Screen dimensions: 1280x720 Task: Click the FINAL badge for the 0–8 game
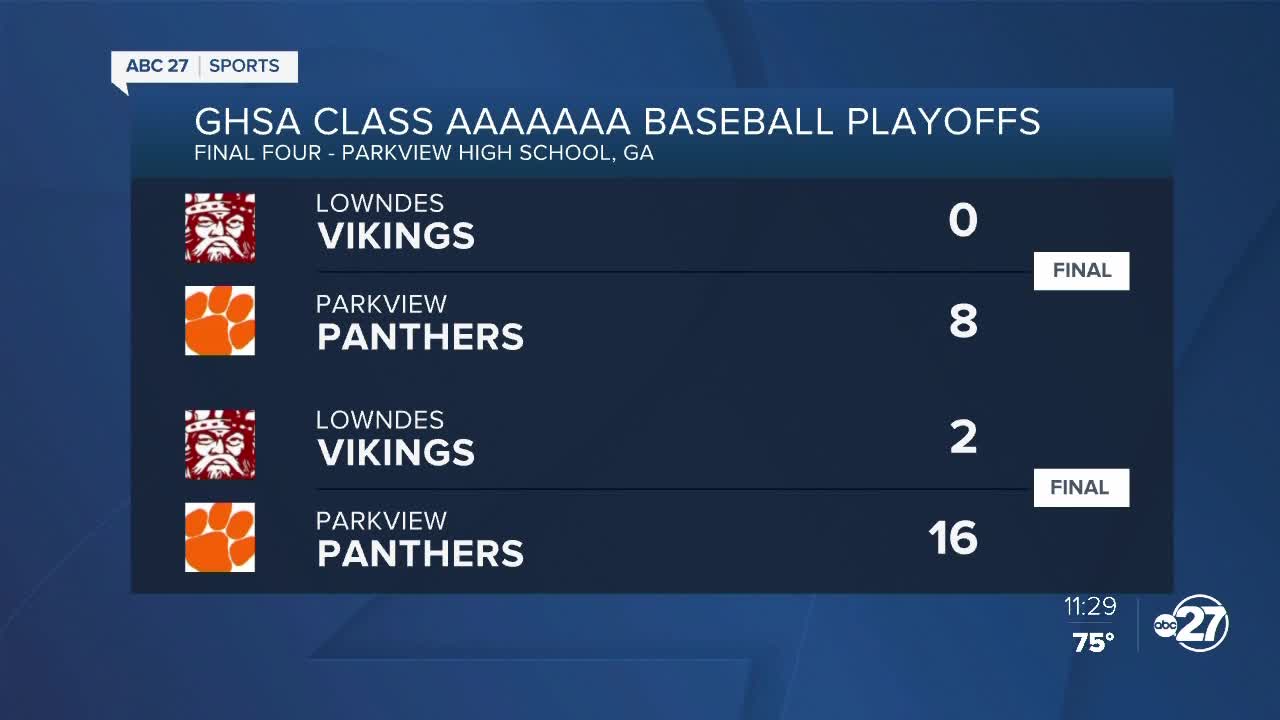tap(1081, 271)
